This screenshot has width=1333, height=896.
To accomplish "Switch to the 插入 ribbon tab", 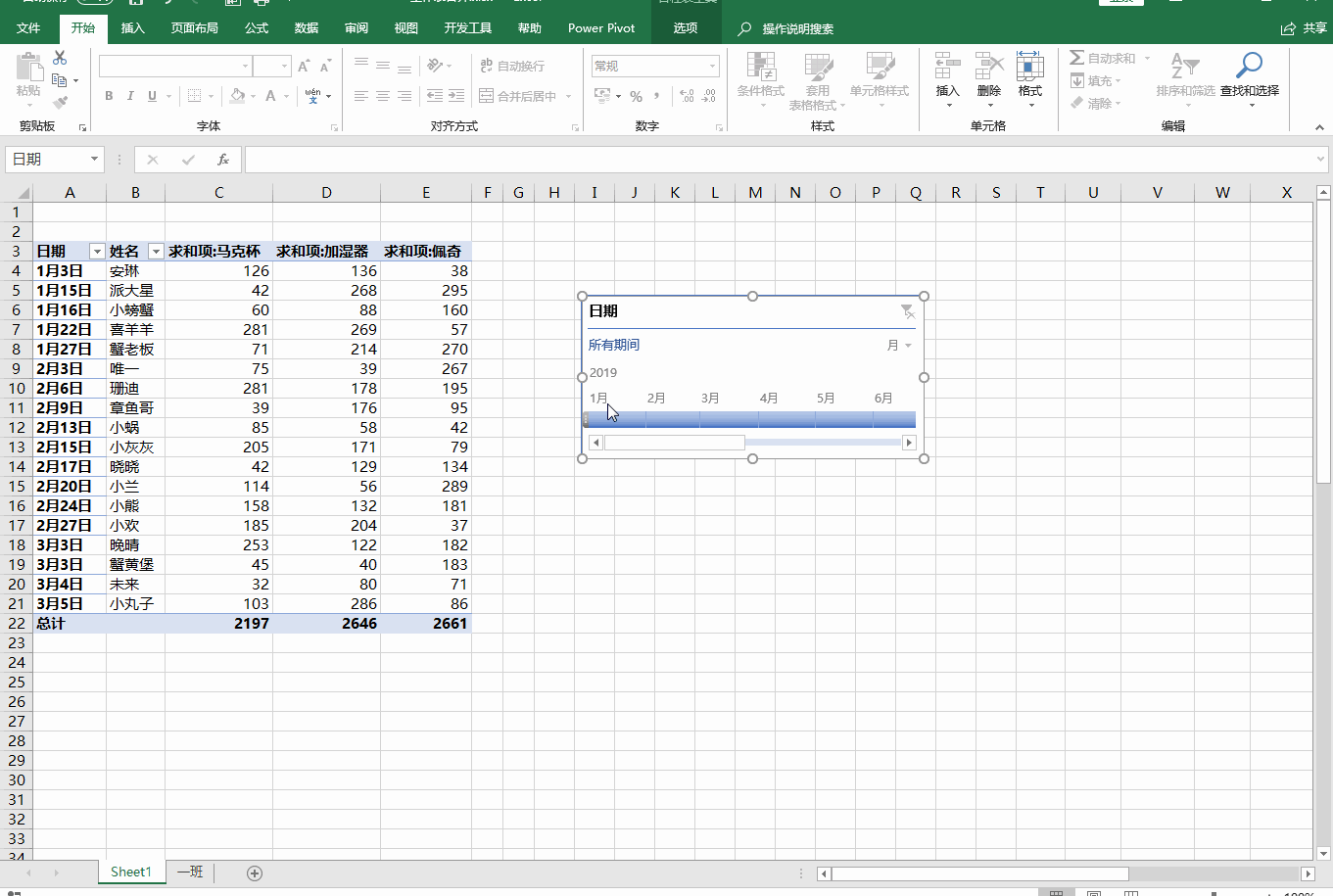I will pos(132,28).
